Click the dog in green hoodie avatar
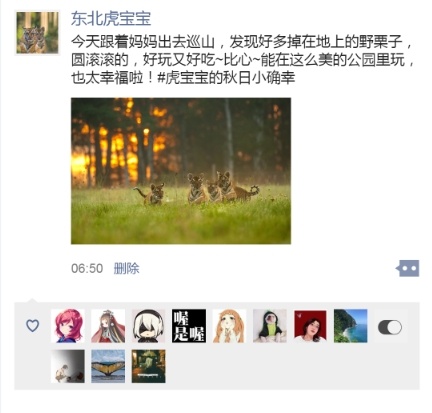The image size is (432, 413). [270, 326]
